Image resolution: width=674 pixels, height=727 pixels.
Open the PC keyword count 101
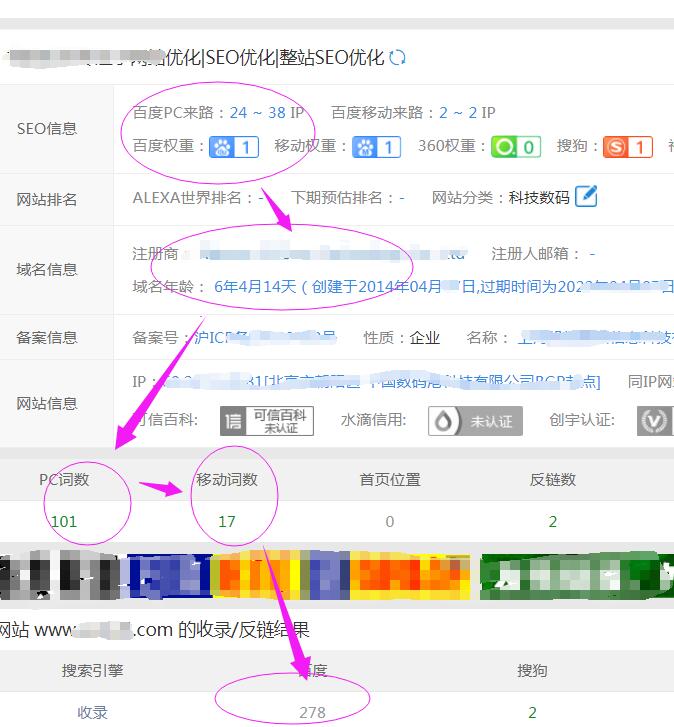coord(64,521)
